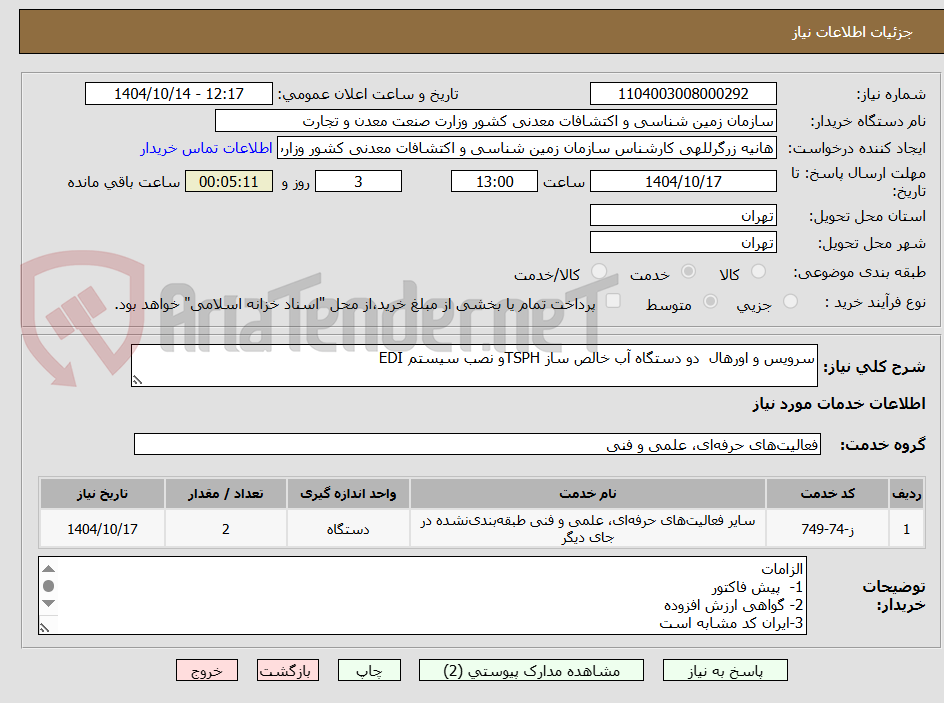Click the resize grip of شرح کلی نیاز box

(138, 378)
